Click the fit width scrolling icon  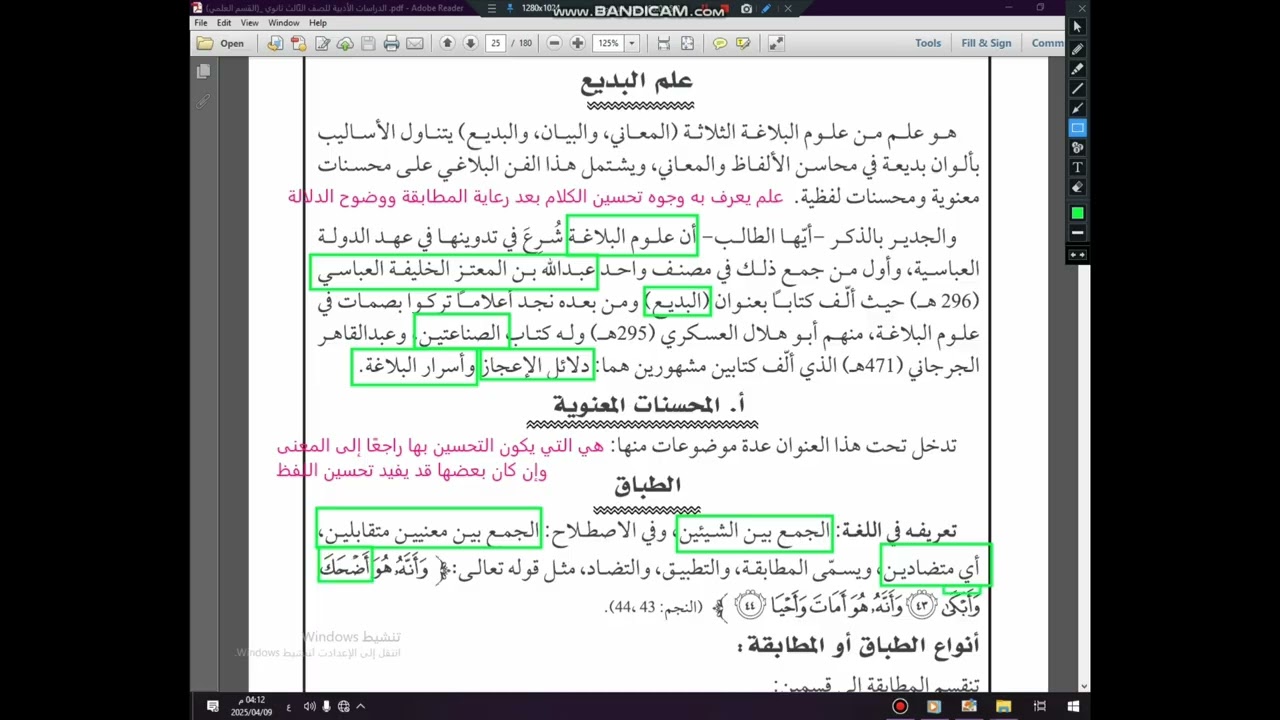[663, 43]
